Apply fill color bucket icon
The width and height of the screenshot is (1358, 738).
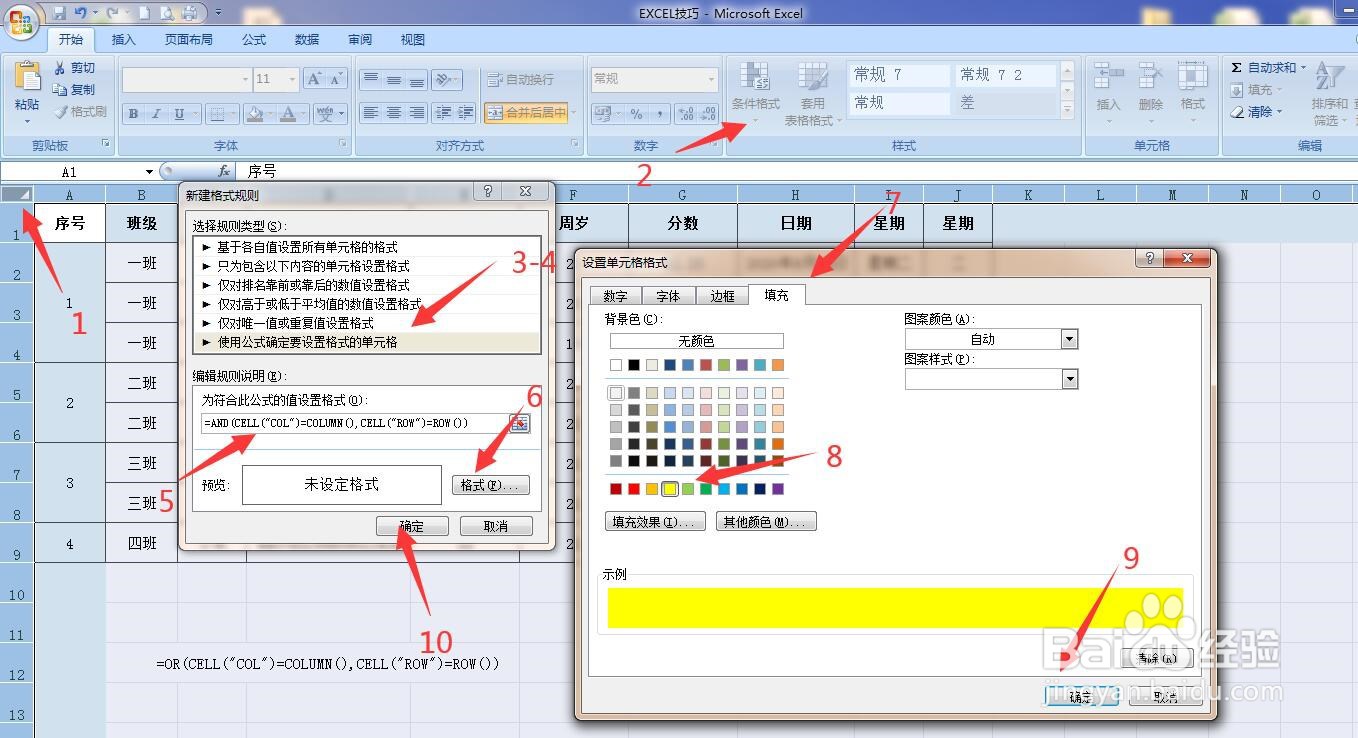(x=256, y=114)
